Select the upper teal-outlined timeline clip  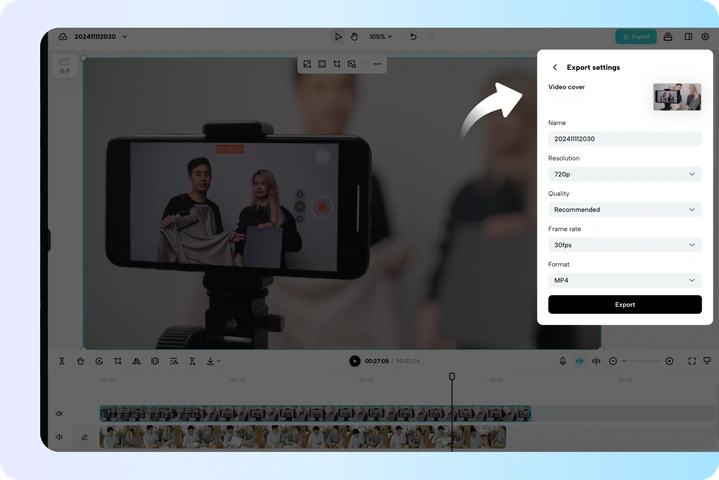[x=315, y=414]
